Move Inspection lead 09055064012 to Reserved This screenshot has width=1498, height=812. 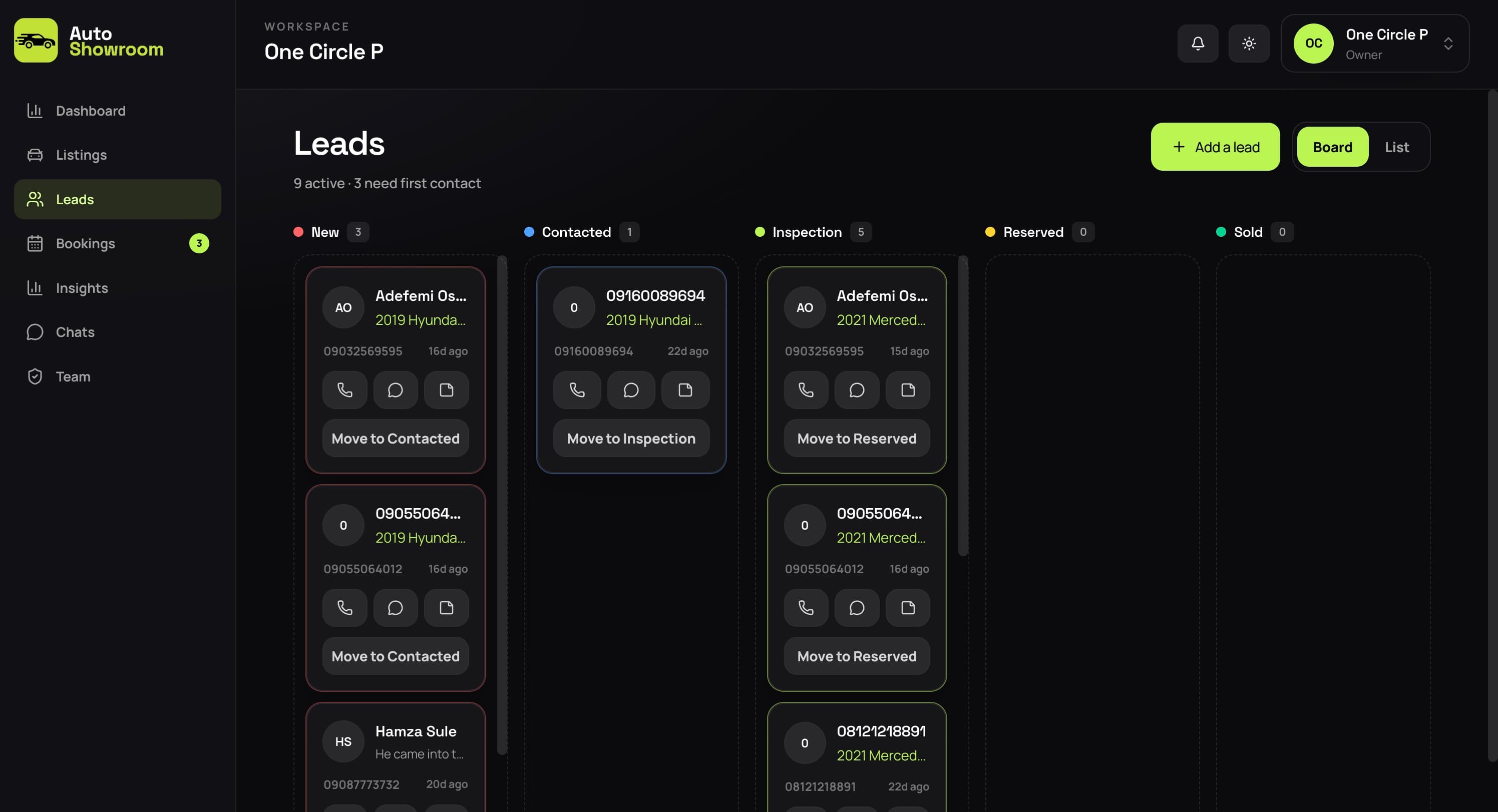click(857, 656)
